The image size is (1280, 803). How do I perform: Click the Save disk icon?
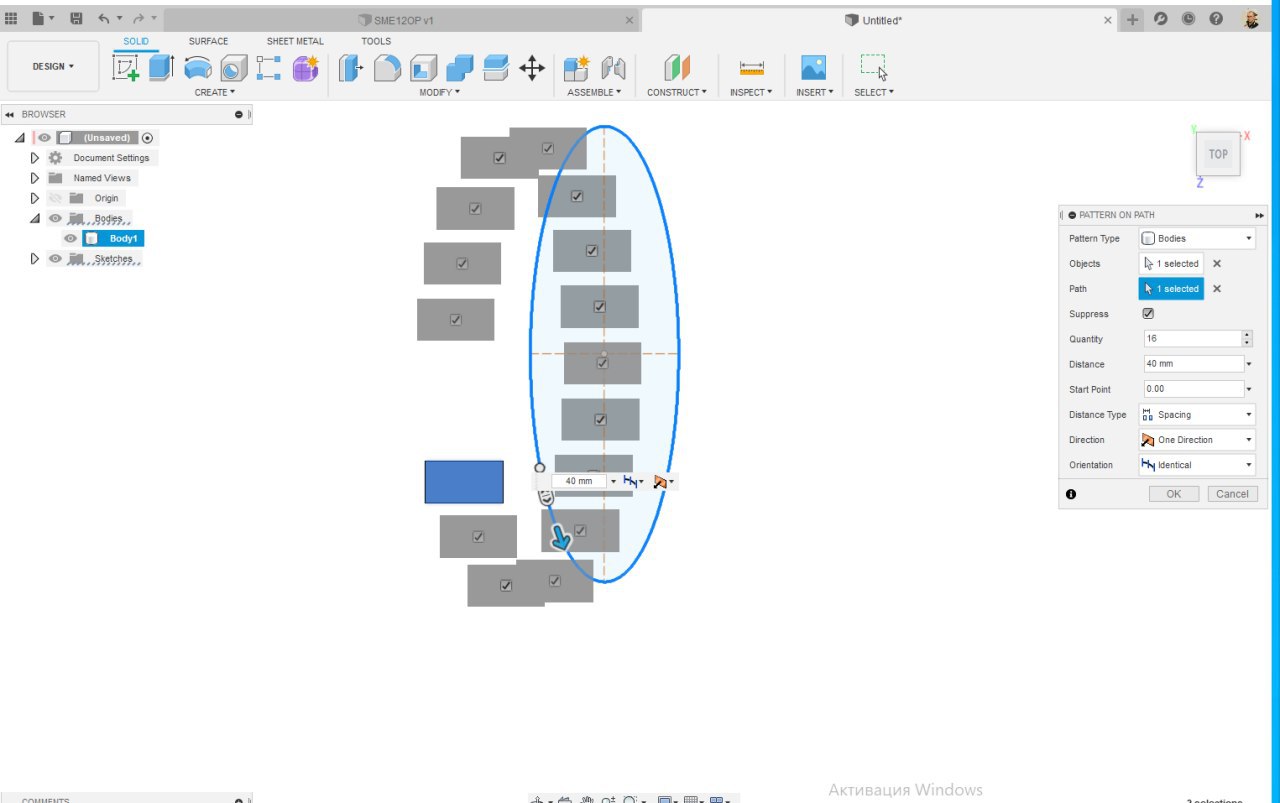point(76,19)
